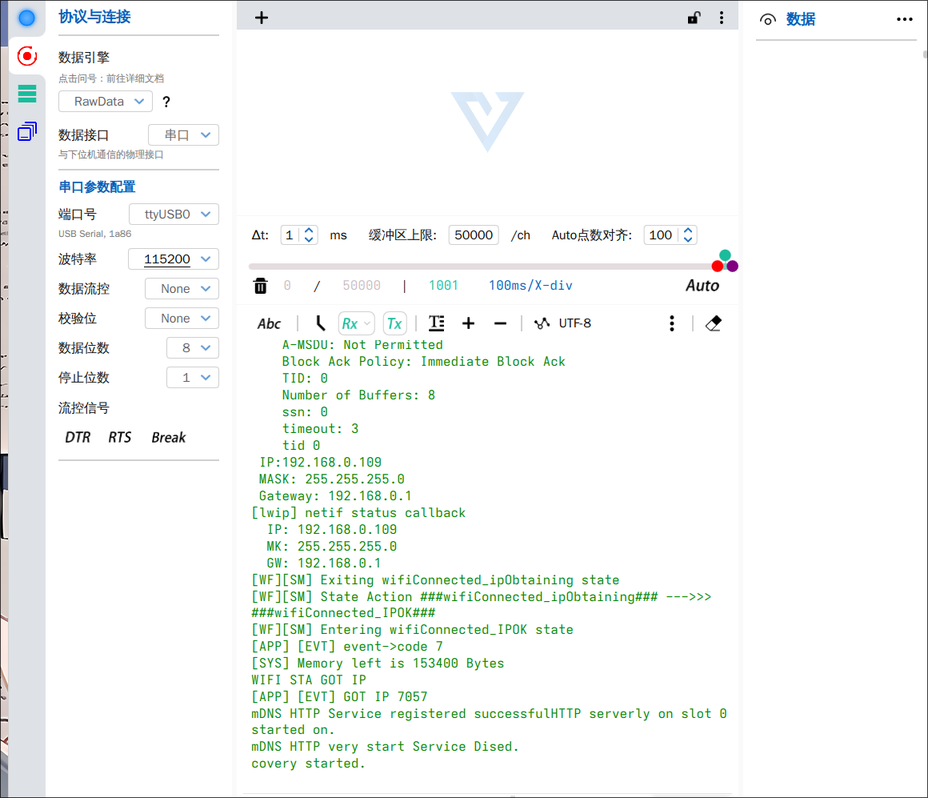
Task: Click the plus icon to add tab
Action: pyautogui.click(x=261, y=18)
